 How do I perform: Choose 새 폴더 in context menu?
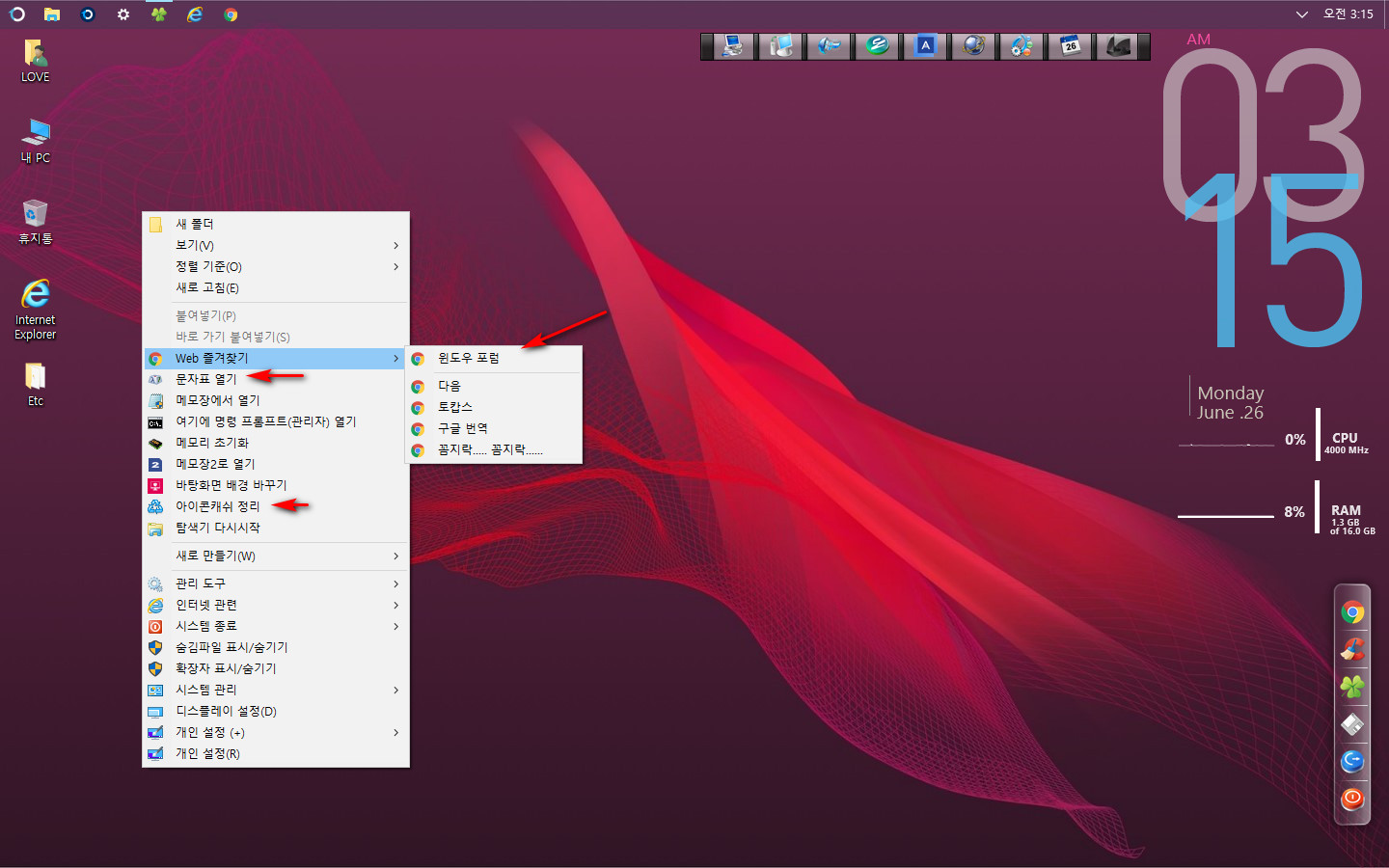tap(276, 224)
